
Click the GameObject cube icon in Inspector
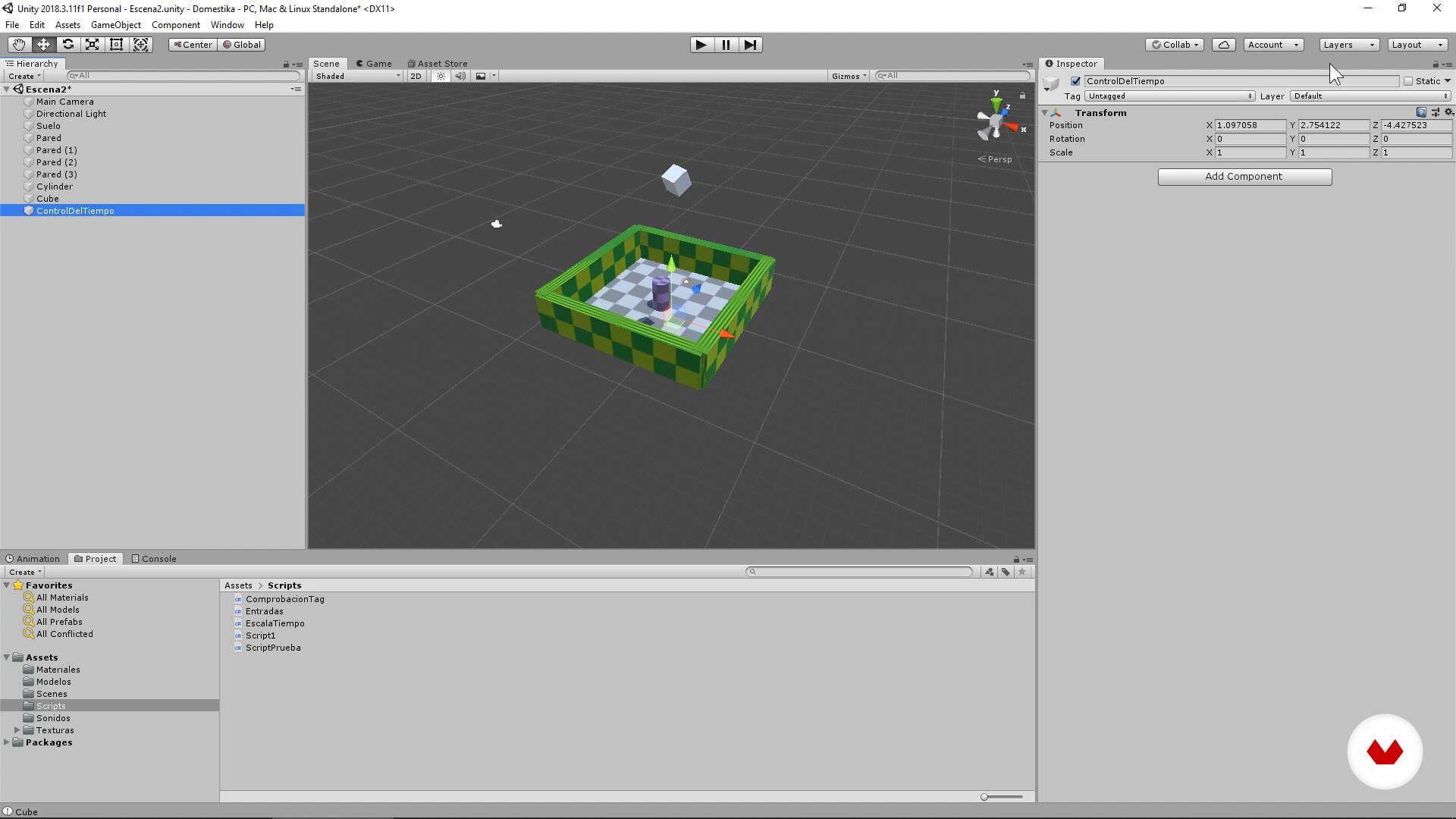pos(1051,82)
